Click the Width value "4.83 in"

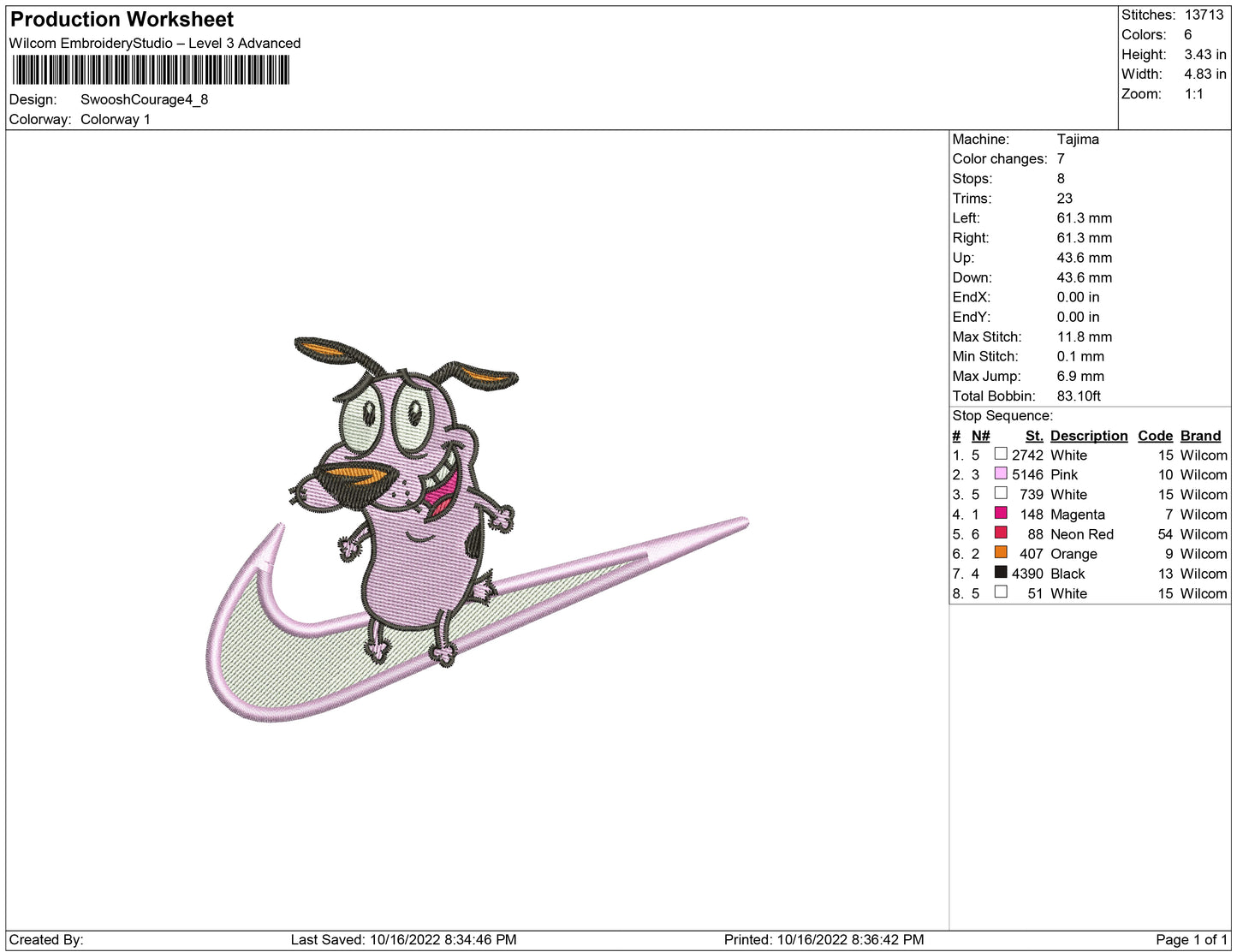1205,74
